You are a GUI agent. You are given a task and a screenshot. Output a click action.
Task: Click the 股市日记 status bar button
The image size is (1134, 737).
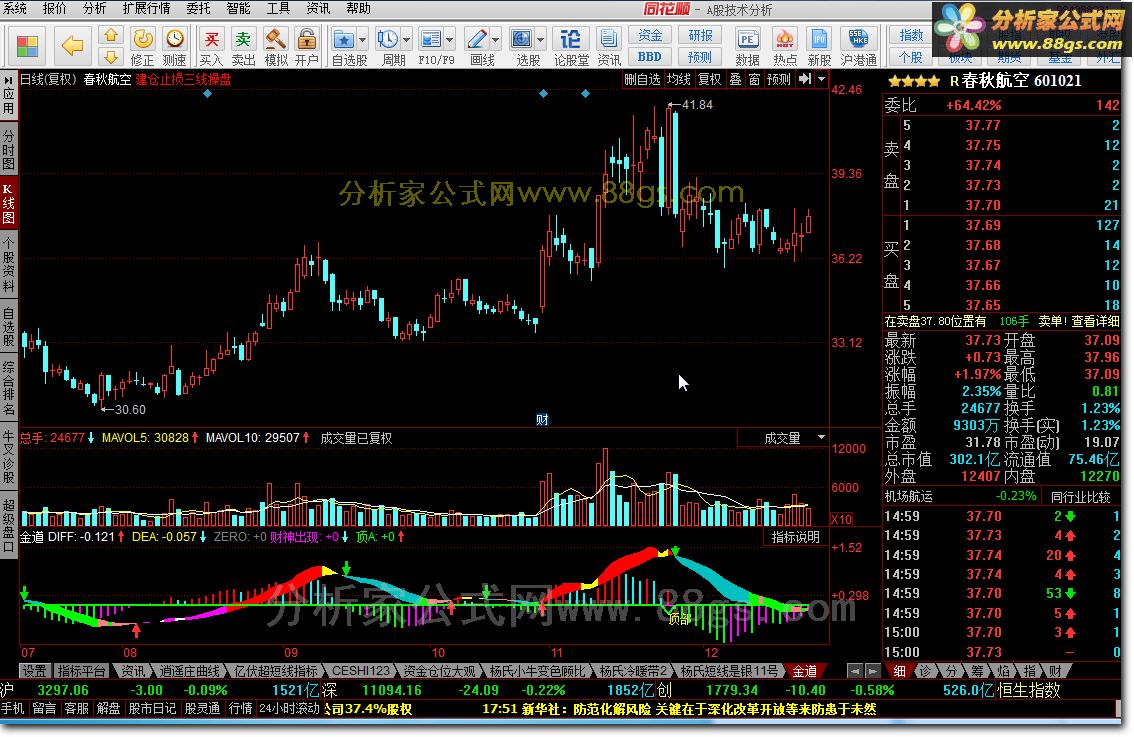[x=152, y=709]
